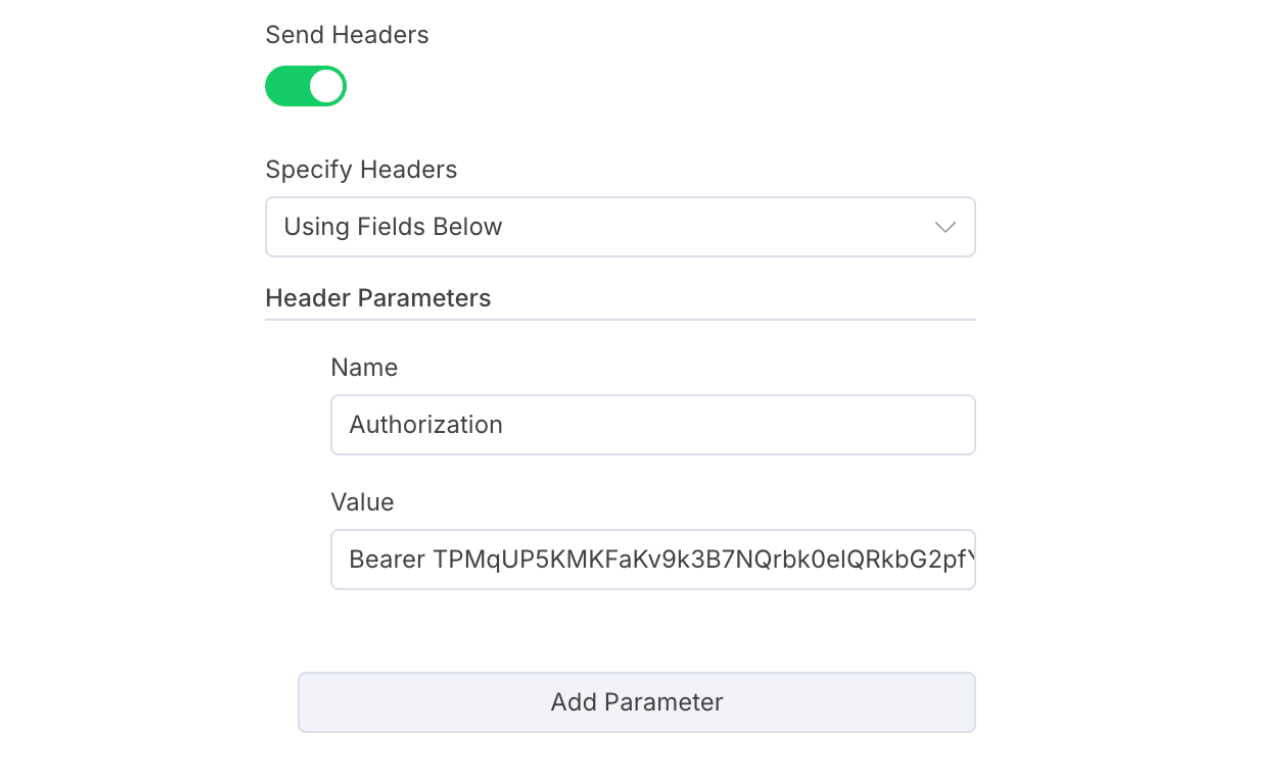Screen dimensions: 1270x760
Task: Toggle the Send Headers switch off
Action: (x=305, y=86)
